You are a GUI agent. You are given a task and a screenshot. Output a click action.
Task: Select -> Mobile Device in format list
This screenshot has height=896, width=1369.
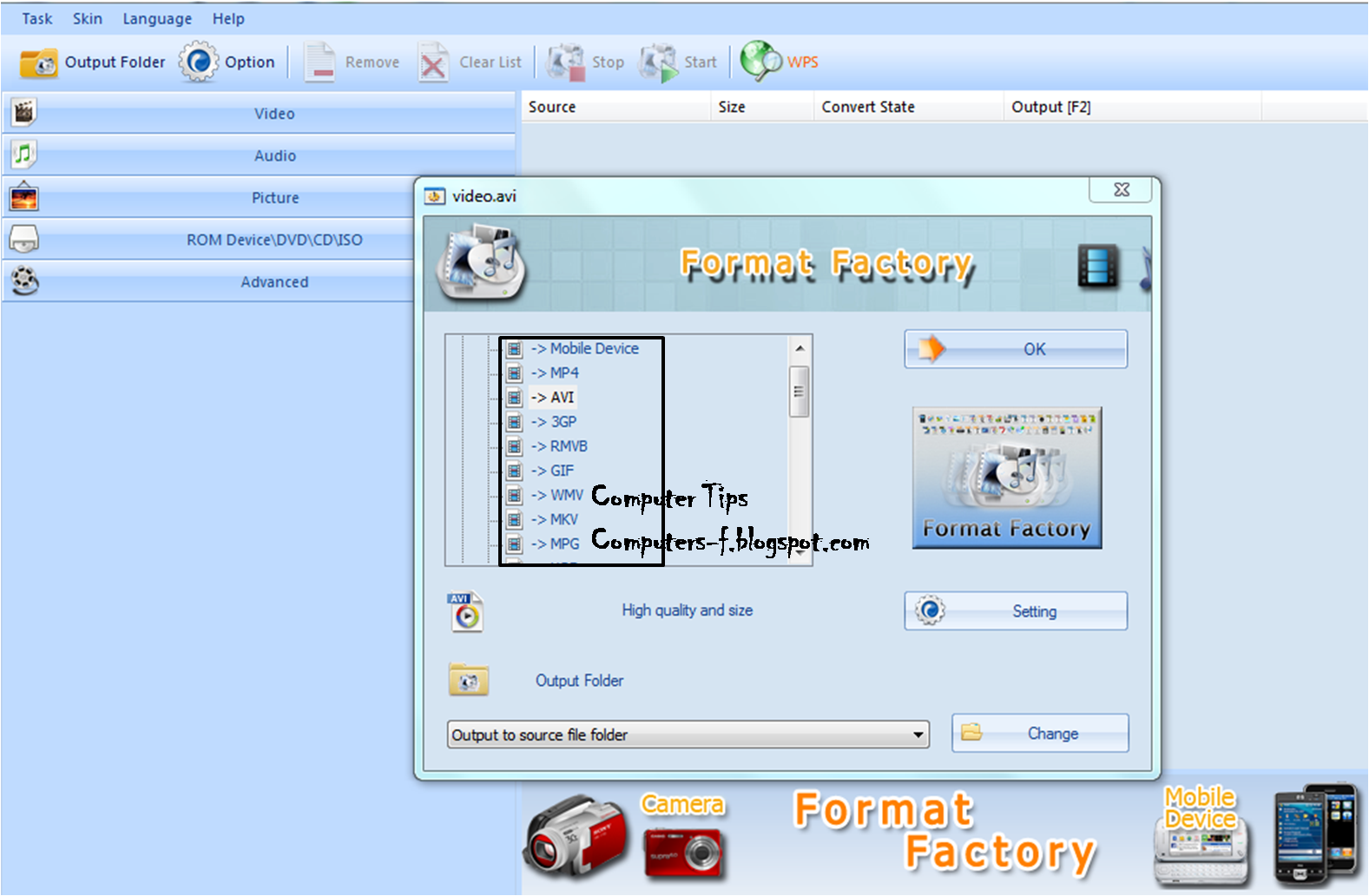click(585, 348)
